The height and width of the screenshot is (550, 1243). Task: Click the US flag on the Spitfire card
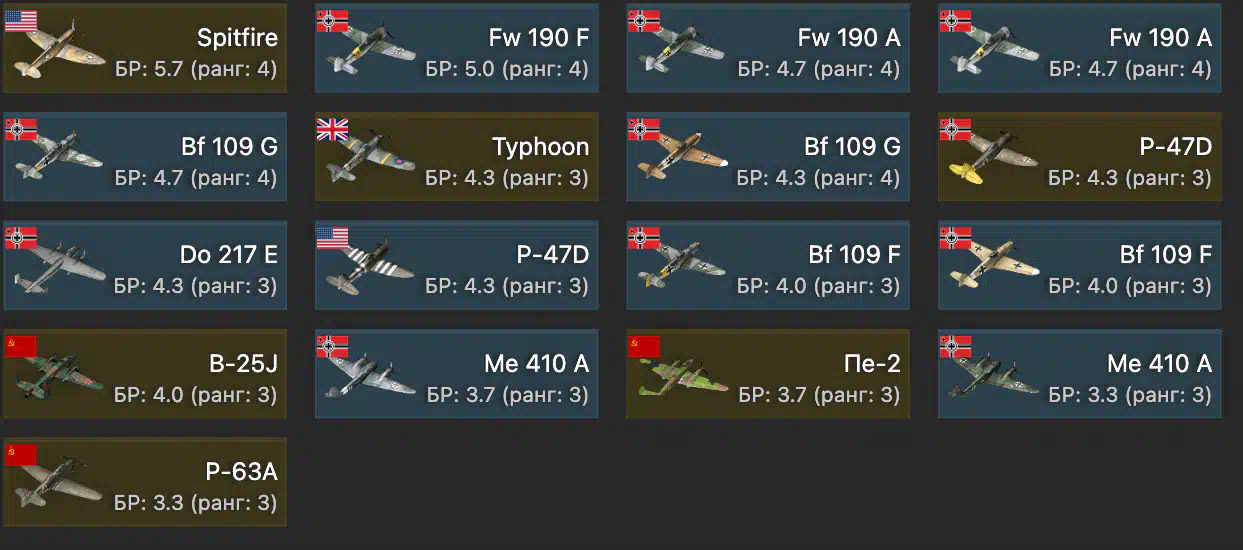coord(21,21)
